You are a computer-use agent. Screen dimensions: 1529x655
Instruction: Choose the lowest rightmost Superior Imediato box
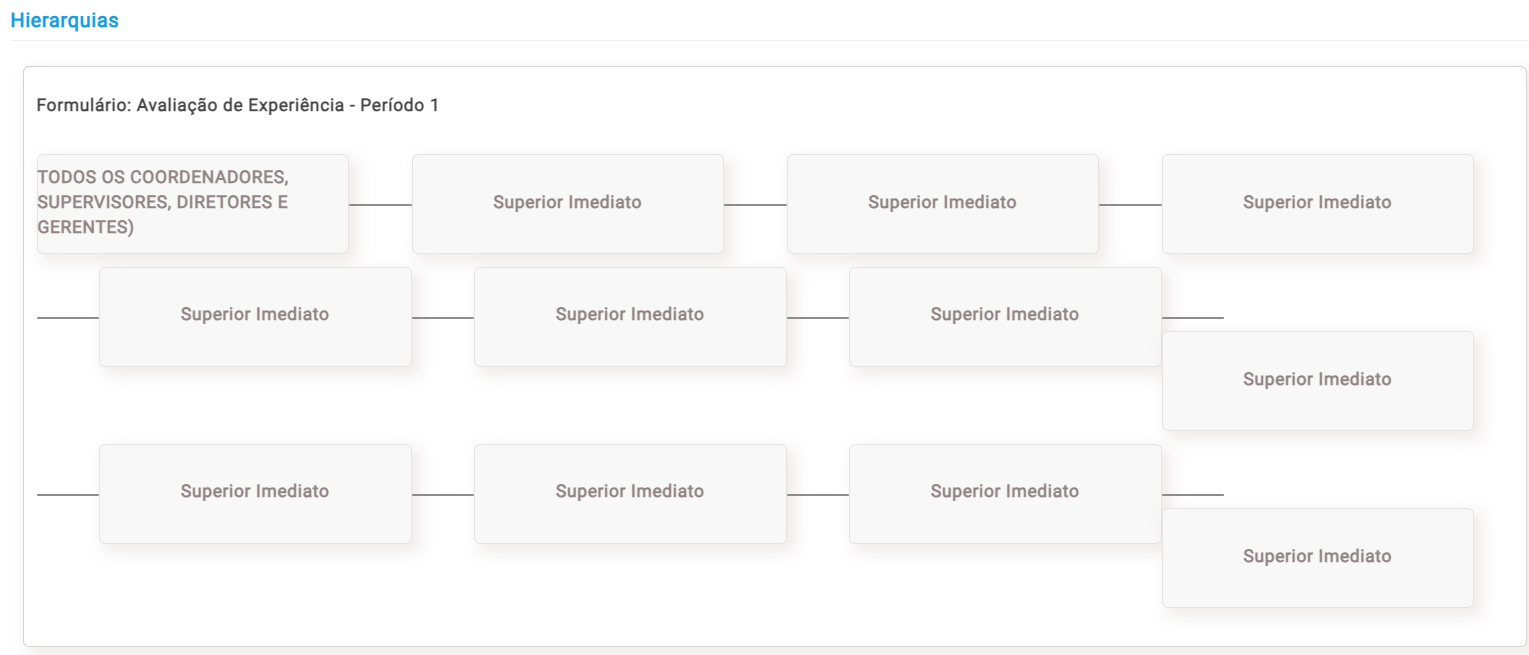pos(1317,557)
